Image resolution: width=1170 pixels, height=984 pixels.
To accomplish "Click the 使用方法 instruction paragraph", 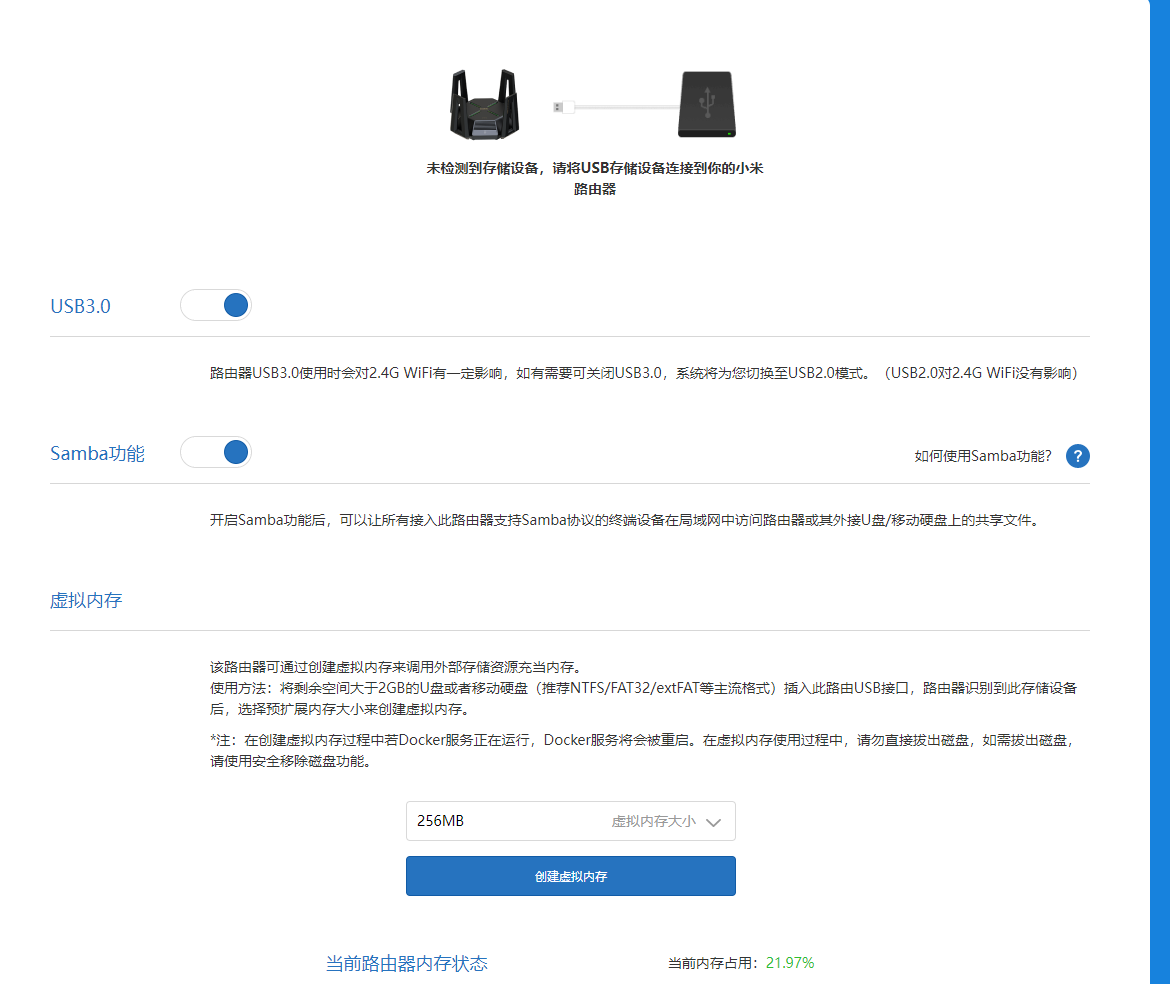I will click(x=643, y=698).
